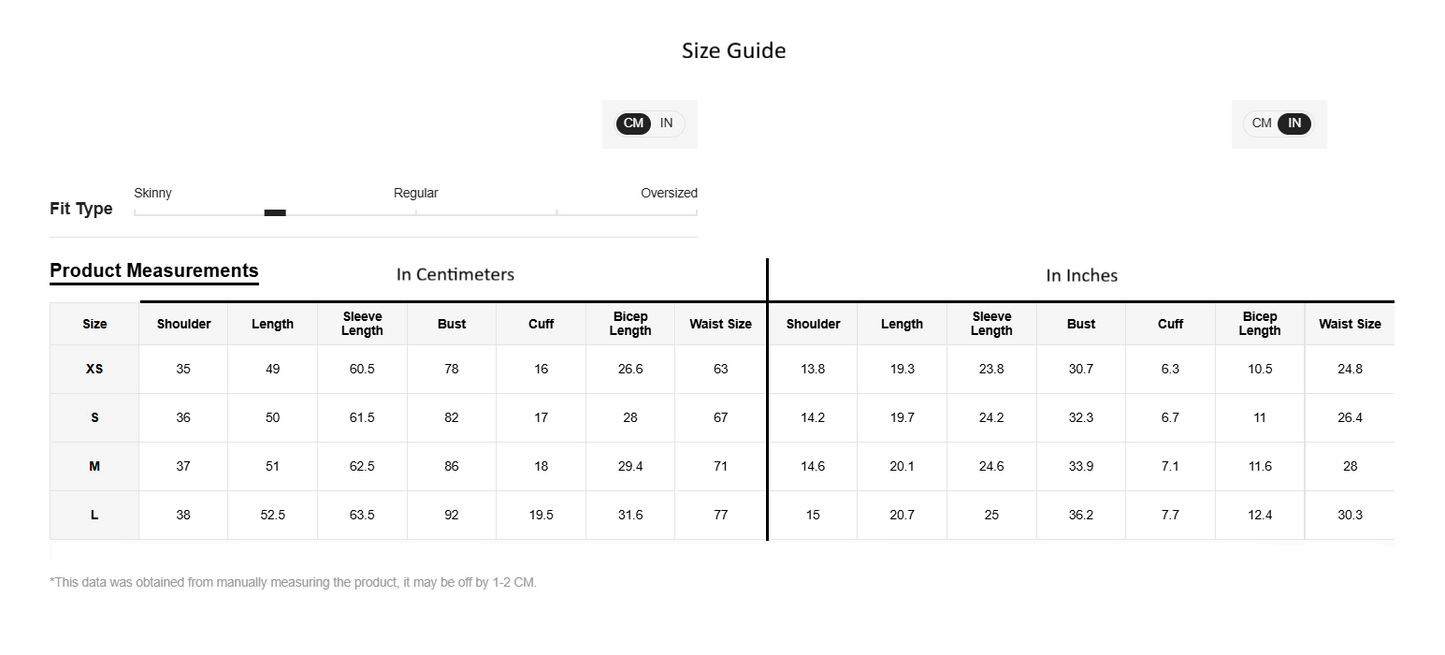Select the S size row label

pos(95,418)
